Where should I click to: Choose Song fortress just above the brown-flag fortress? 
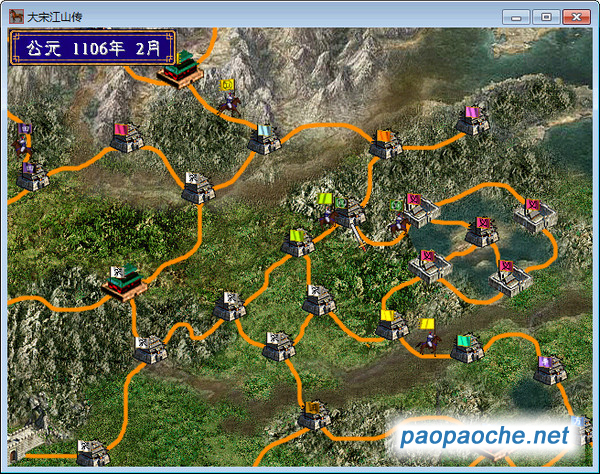pyautogui.click(x=279, y=346)
